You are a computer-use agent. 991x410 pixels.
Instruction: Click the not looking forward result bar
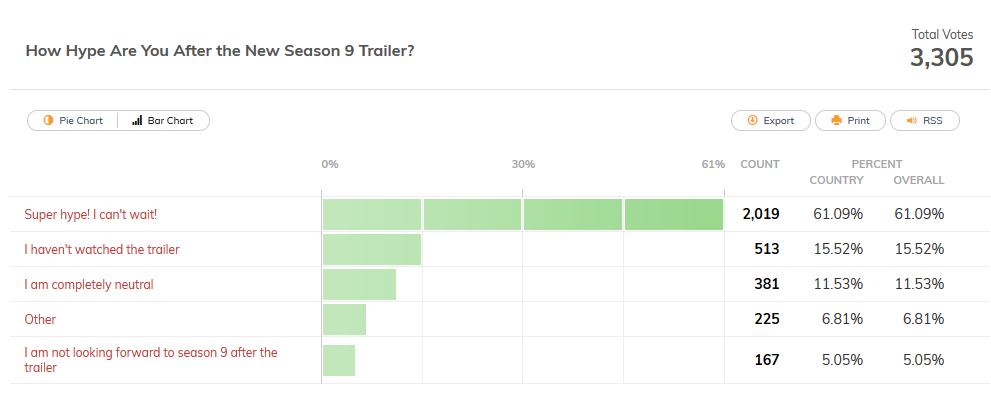click(339, 359)
